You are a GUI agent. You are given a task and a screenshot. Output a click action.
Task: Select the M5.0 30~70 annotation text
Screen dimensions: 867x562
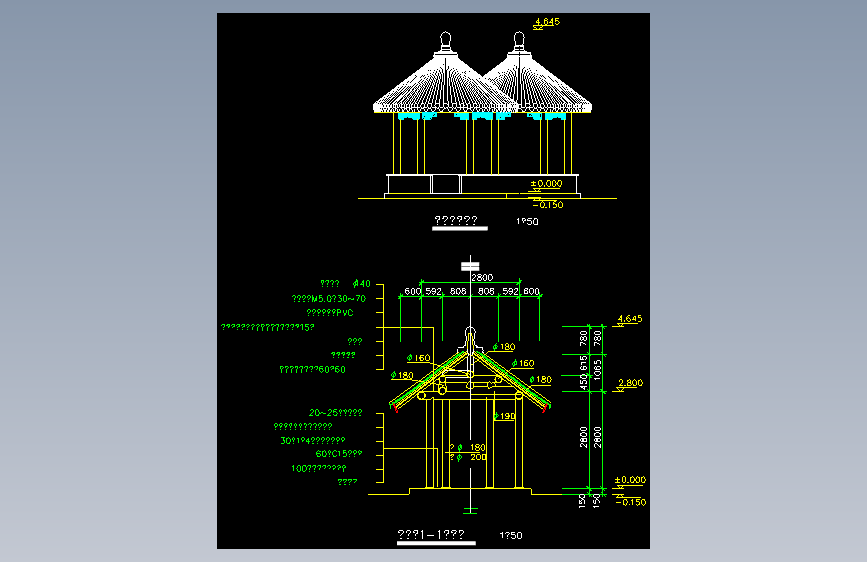click(x=328, y=299)
